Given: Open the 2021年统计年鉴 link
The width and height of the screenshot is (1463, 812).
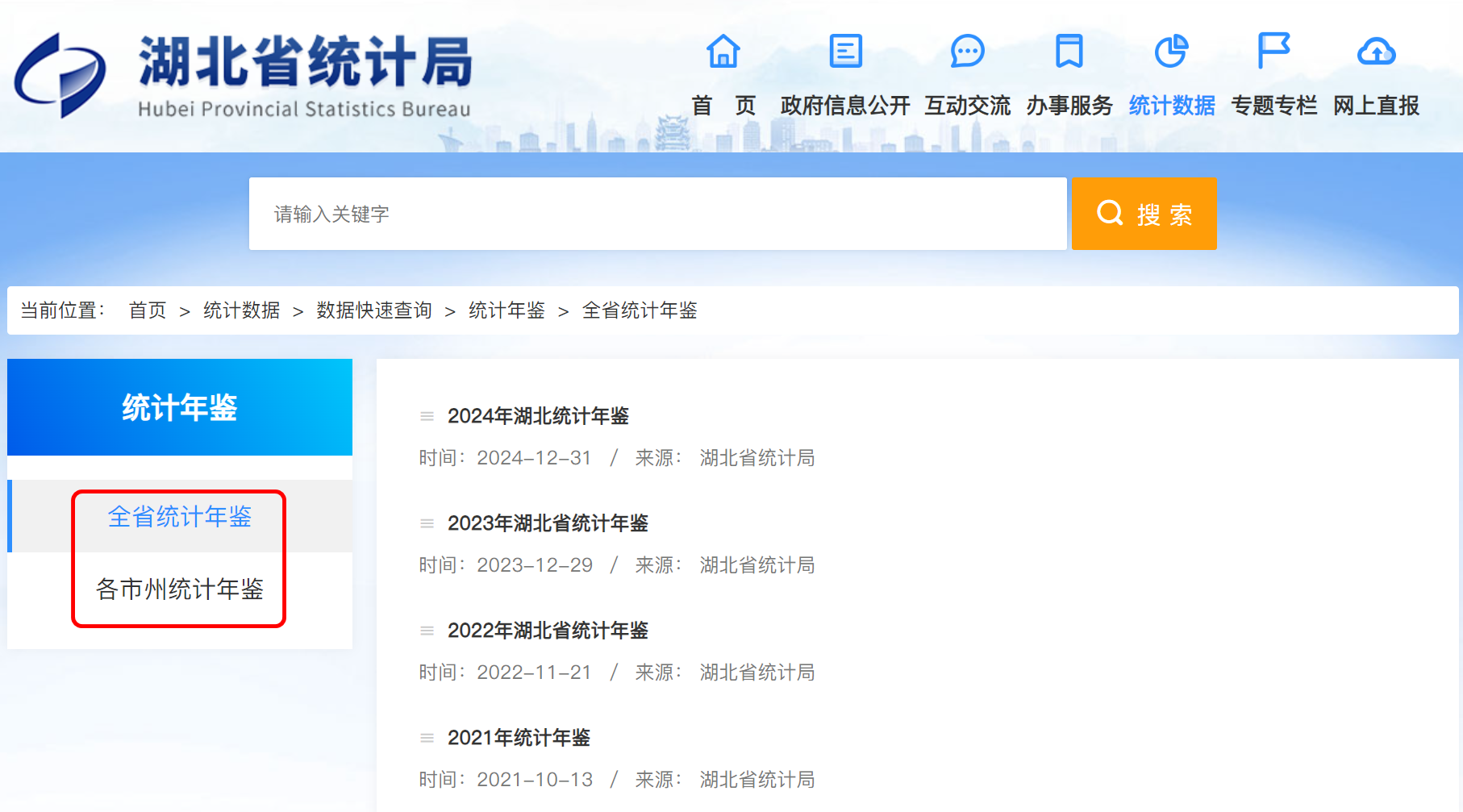Looking at the screenshot, I should tap(519, 738).
